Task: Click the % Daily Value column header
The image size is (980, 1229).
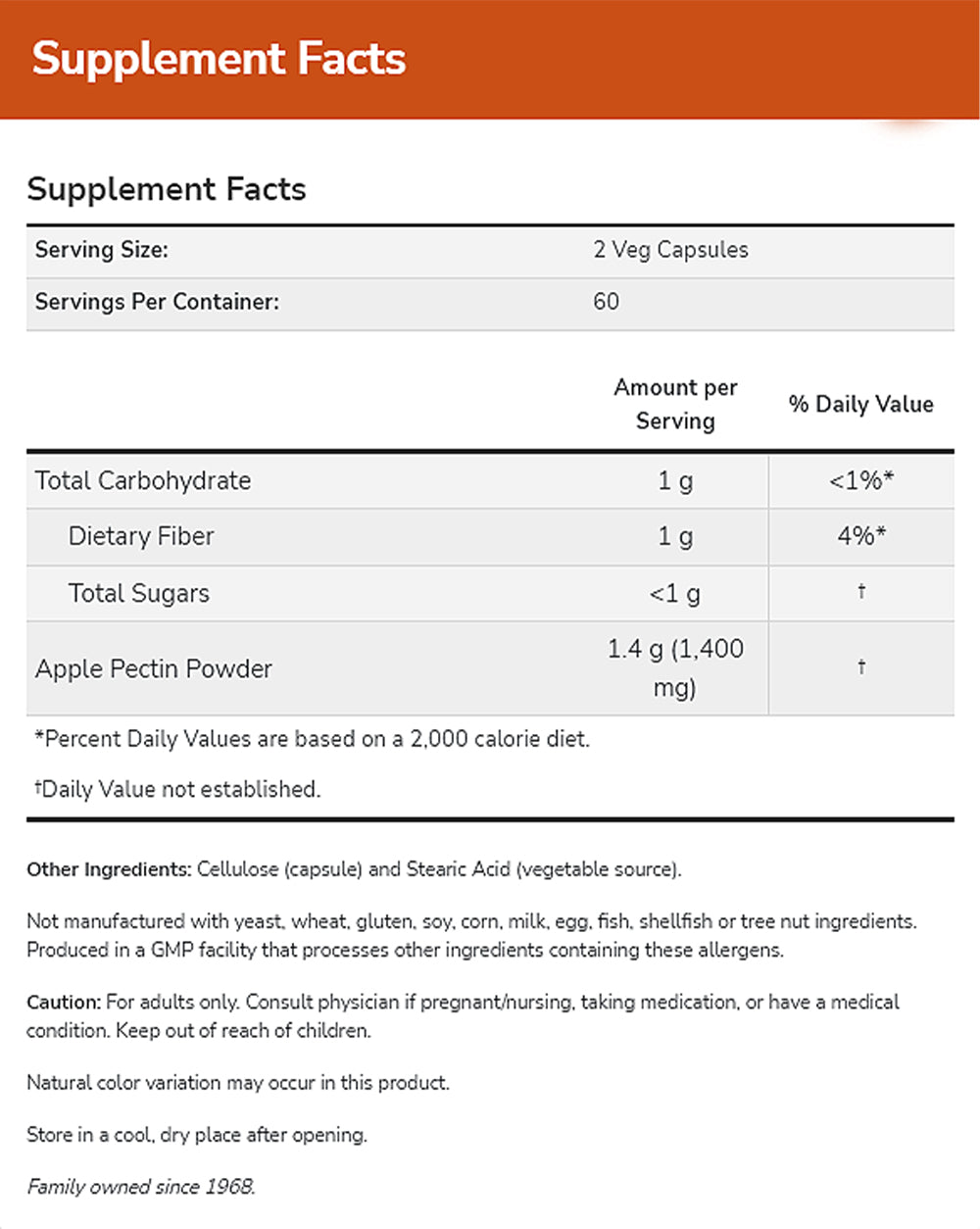Action: coord(860,404)
